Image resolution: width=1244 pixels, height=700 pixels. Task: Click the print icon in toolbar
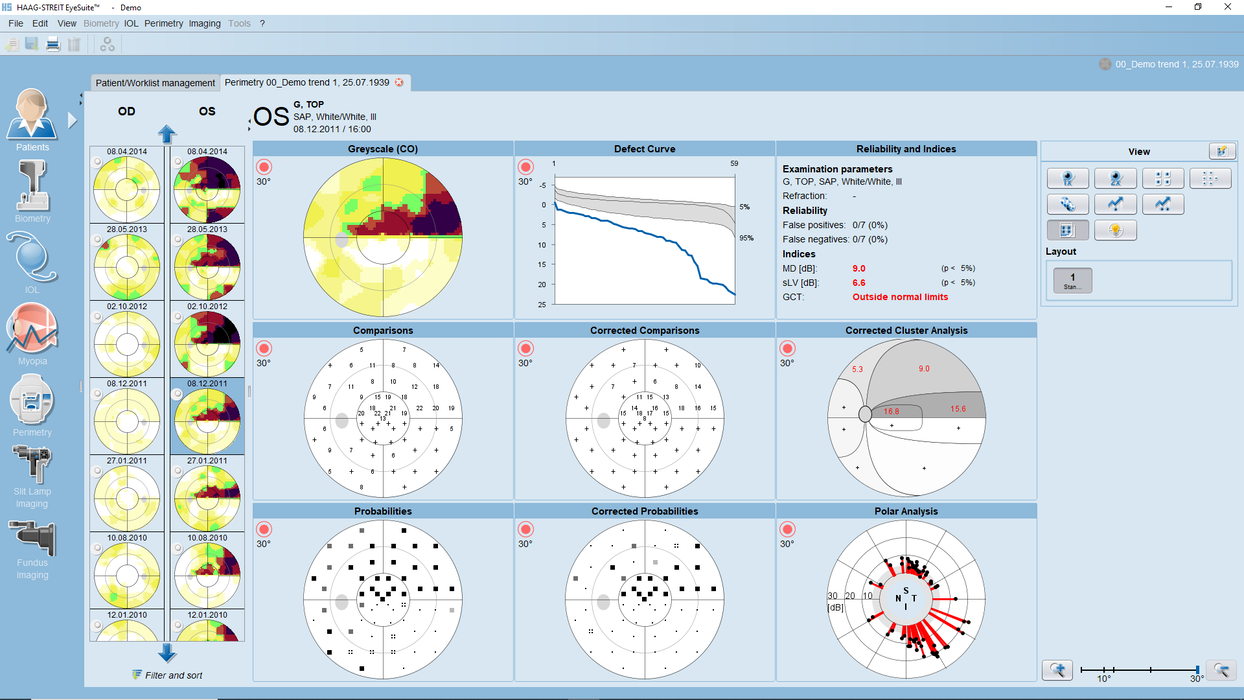pos(53,44)
